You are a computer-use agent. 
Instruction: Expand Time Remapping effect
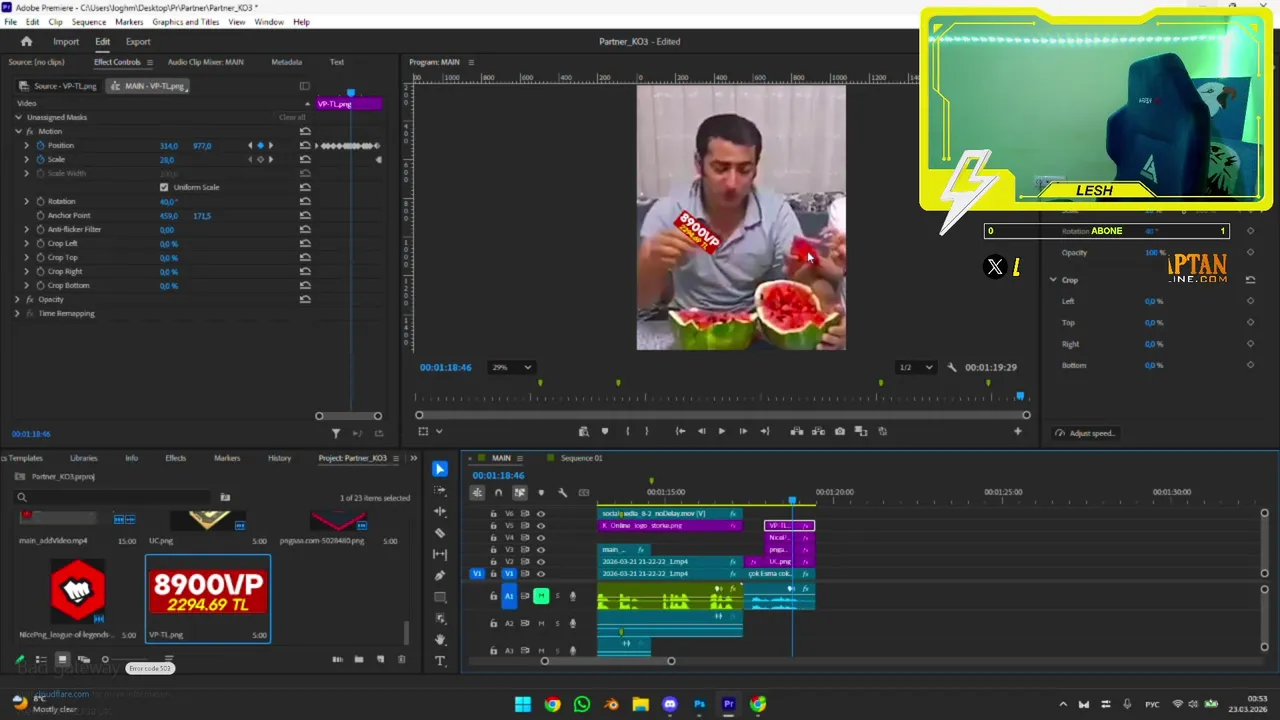tap(18, 313)
